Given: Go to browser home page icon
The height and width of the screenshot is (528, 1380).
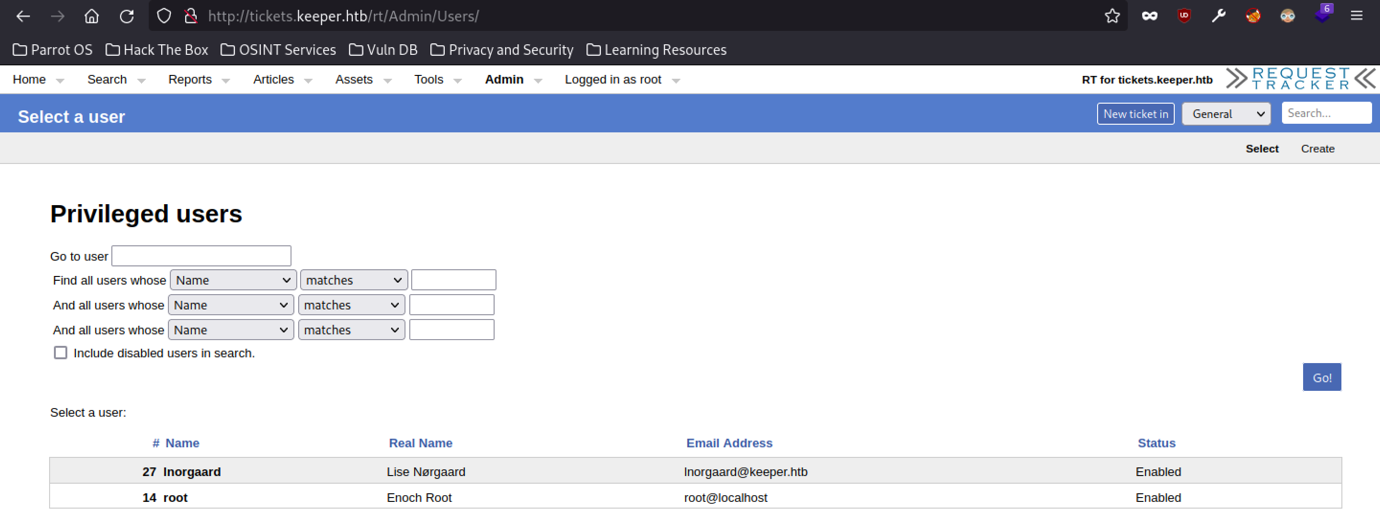Looking at the screenshot, I should pyautogui.click(x=92, y=16).
